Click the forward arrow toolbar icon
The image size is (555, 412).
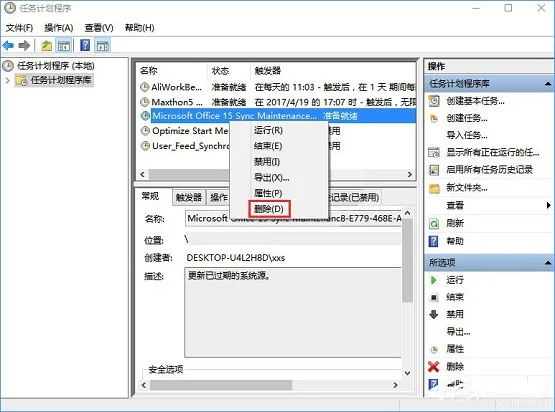[24, 45]
